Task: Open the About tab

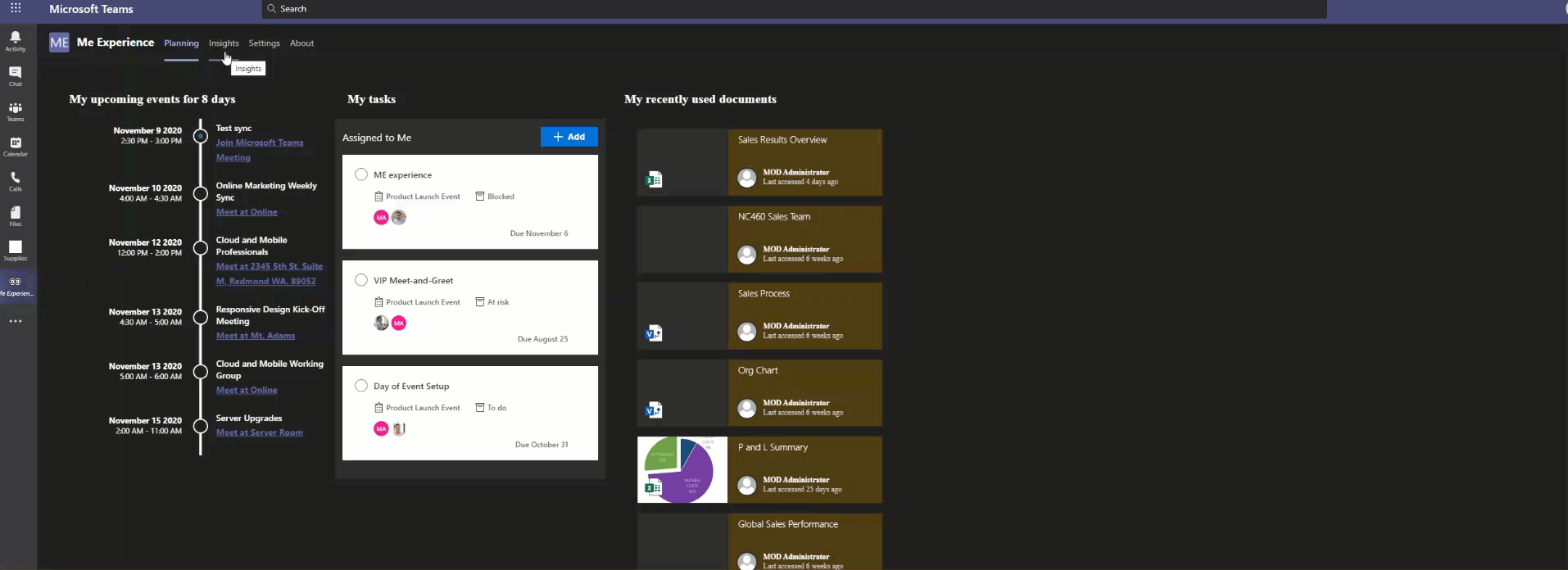Action: click(x=301, y=43)
